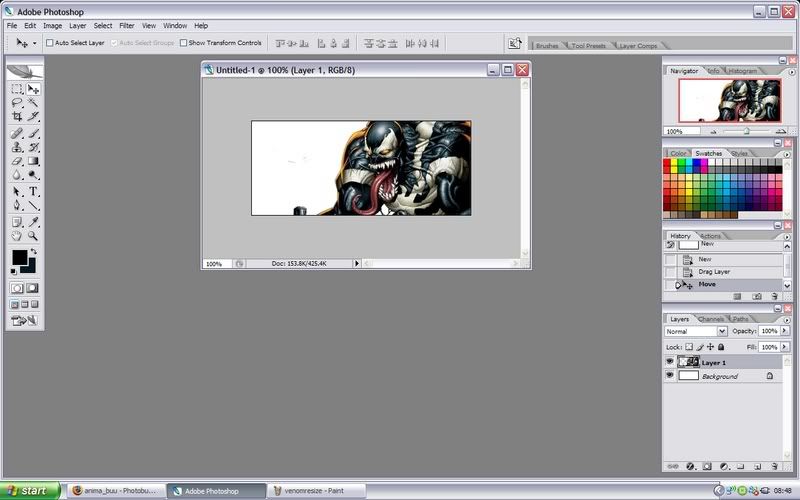Screen dimensions: 800x500
Task: Enable the Auto Select Layer checkbox
Action: [x=49, y=43]
